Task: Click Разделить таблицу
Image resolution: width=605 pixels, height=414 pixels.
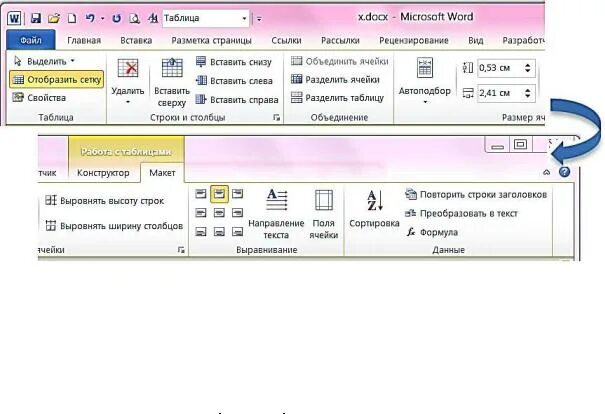Action: tap(337, 98)
